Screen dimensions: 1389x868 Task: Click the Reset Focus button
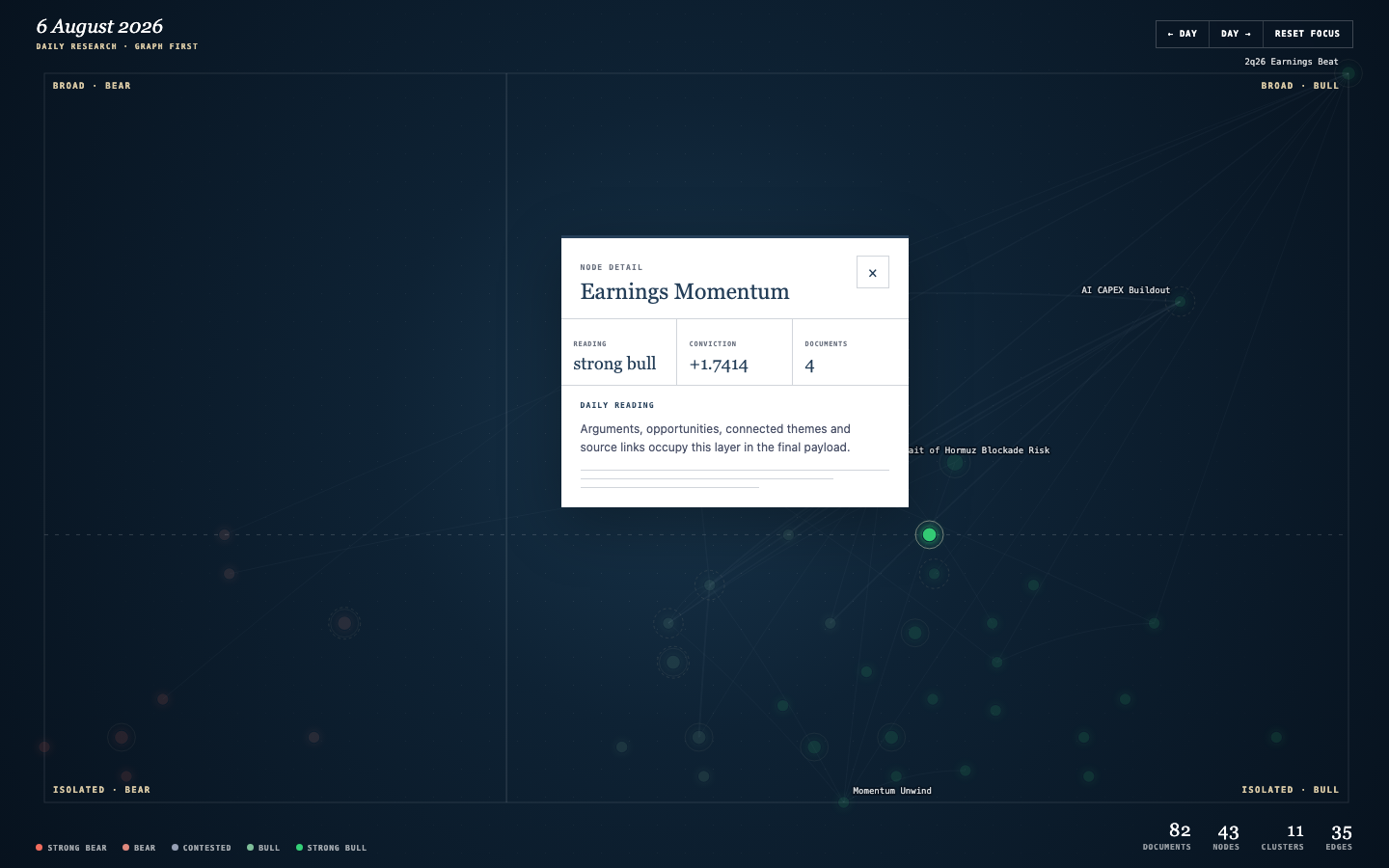click(1307, 34)
